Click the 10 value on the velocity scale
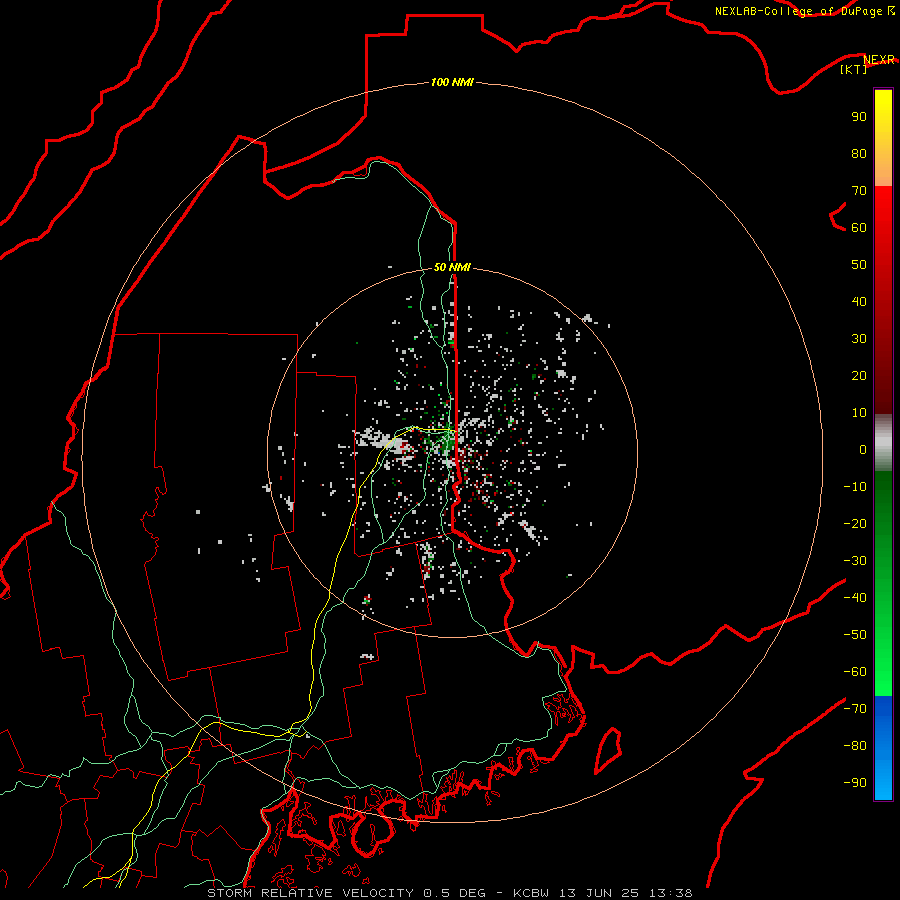 [x=859, y=413]
